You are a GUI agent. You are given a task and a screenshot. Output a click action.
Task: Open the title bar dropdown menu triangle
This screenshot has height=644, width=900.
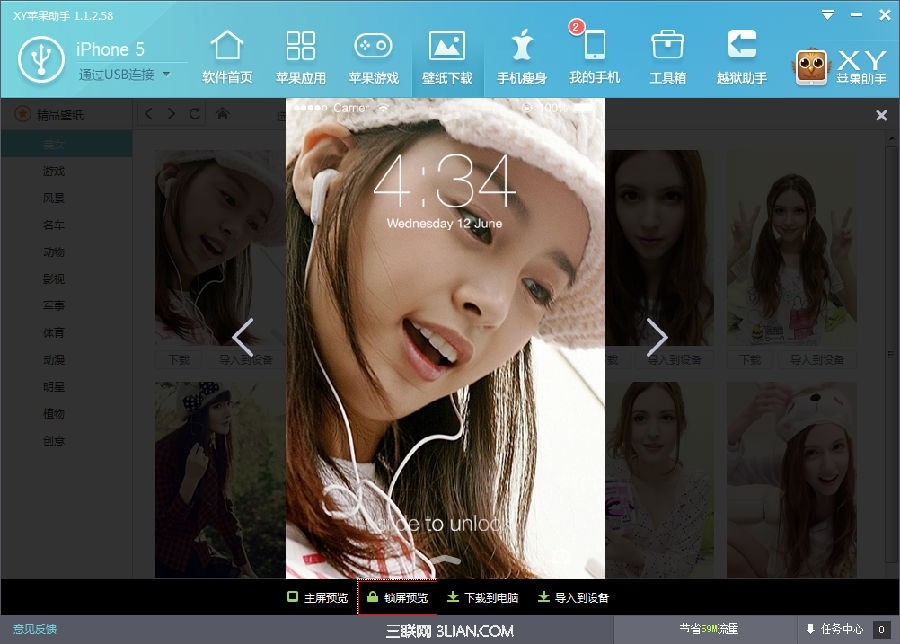pyautogui.click(x=828, y=15)
